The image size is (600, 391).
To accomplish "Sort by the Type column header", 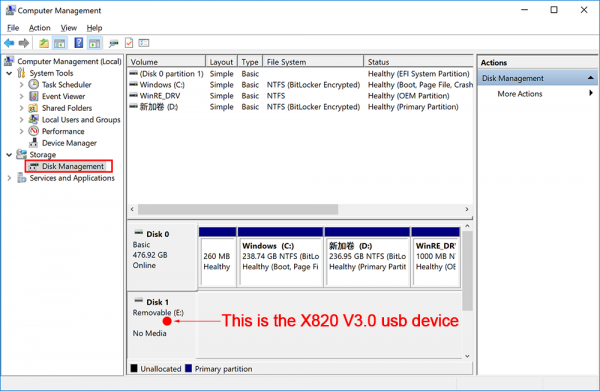I will click(250, 62).
